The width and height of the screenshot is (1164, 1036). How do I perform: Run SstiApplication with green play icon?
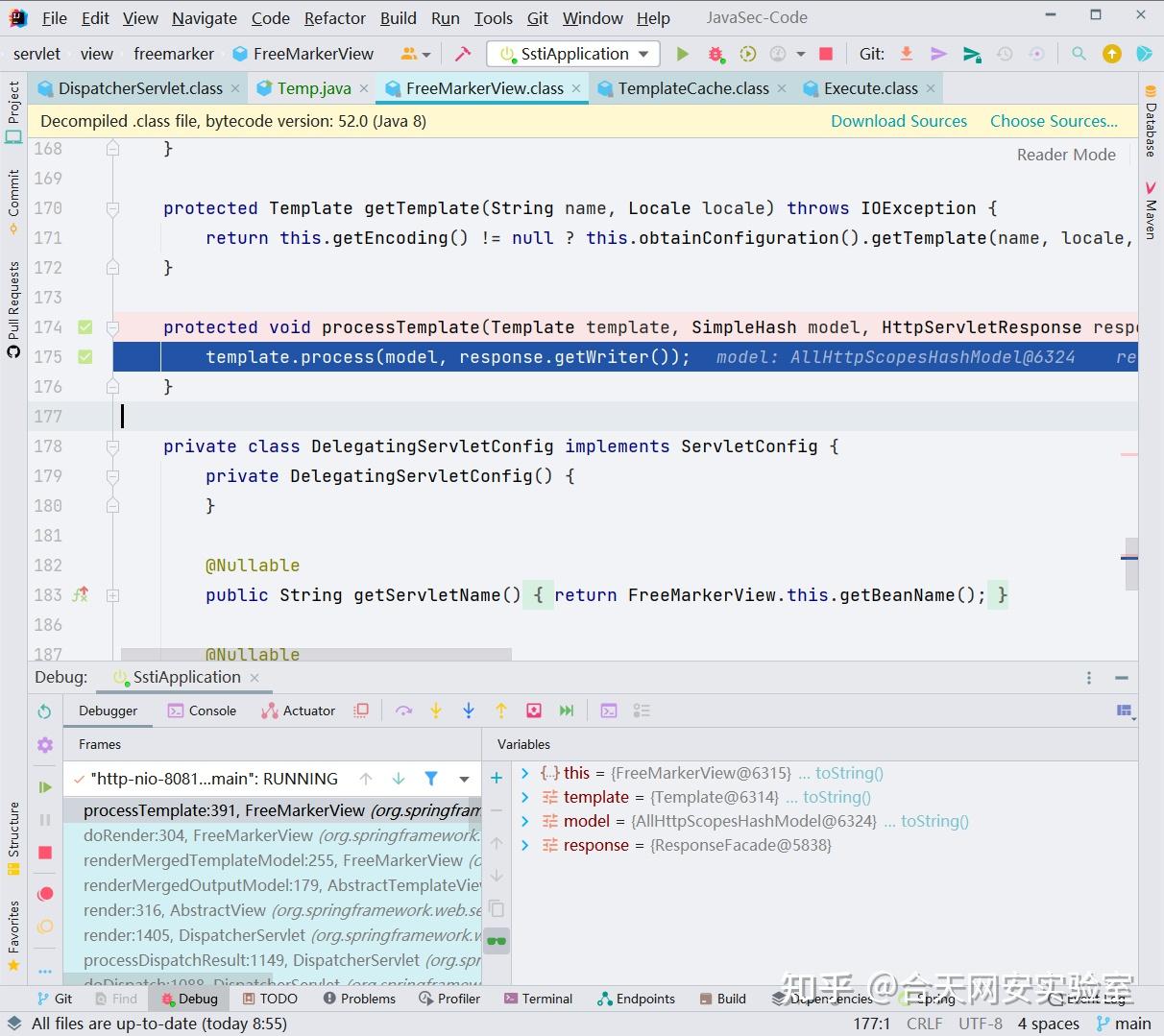[x=683, y=54]
